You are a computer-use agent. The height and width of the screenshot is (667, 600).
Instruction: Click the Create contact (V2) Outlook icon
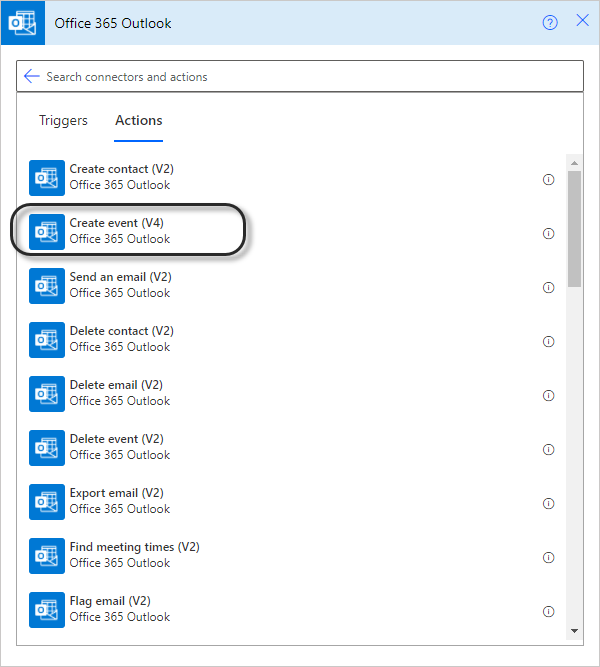[x=47, y=178]
